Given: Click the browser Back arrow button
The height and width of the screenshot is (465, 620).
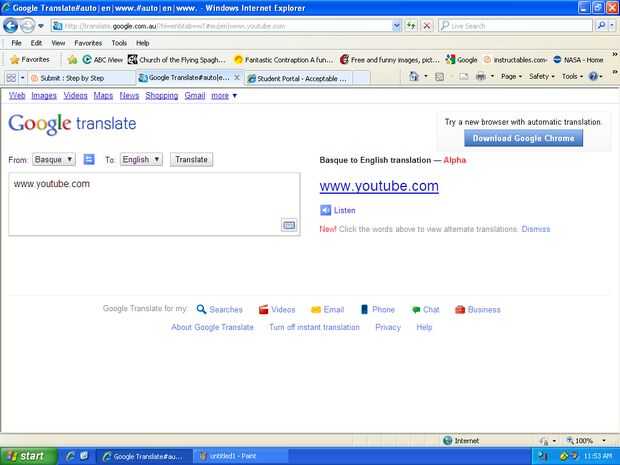Looking at the screenshot, I should pos(10,26).
